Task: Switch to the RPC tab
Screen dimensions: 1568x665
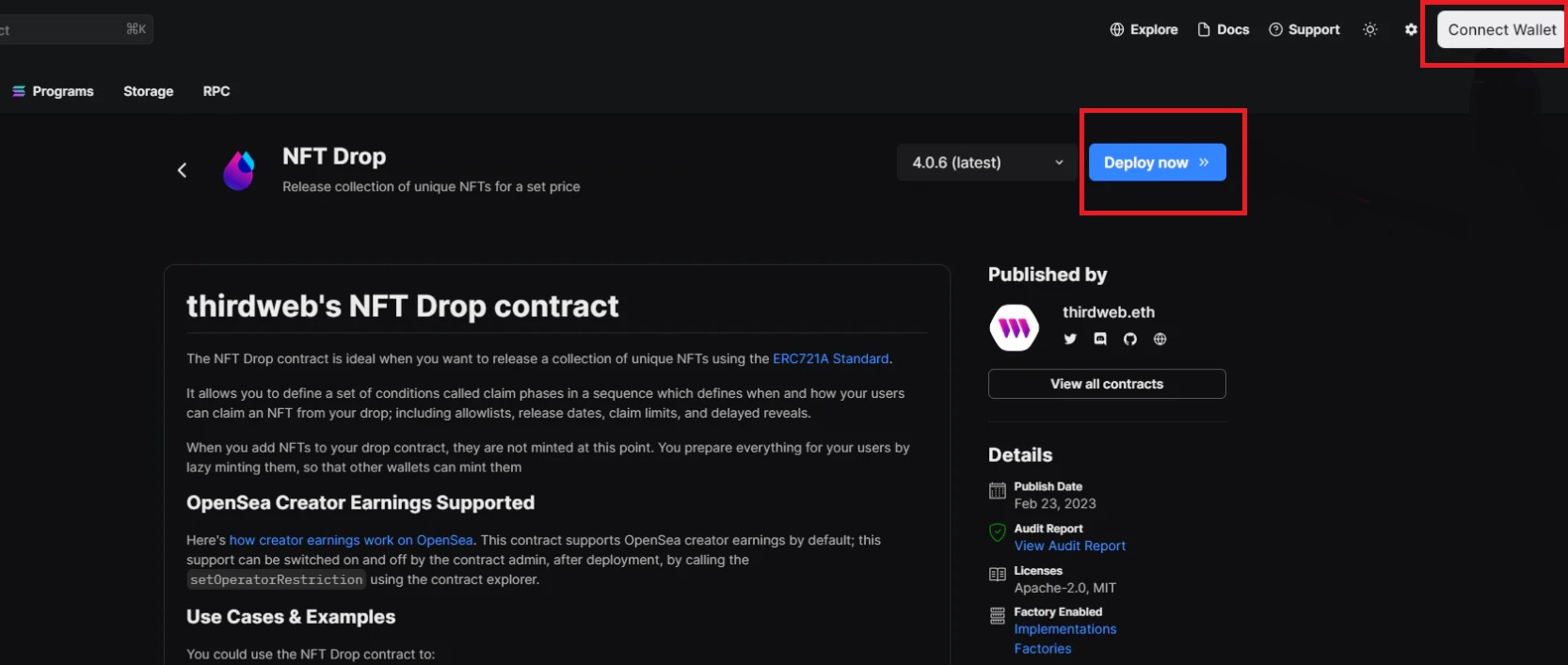Action: (216, 91)
